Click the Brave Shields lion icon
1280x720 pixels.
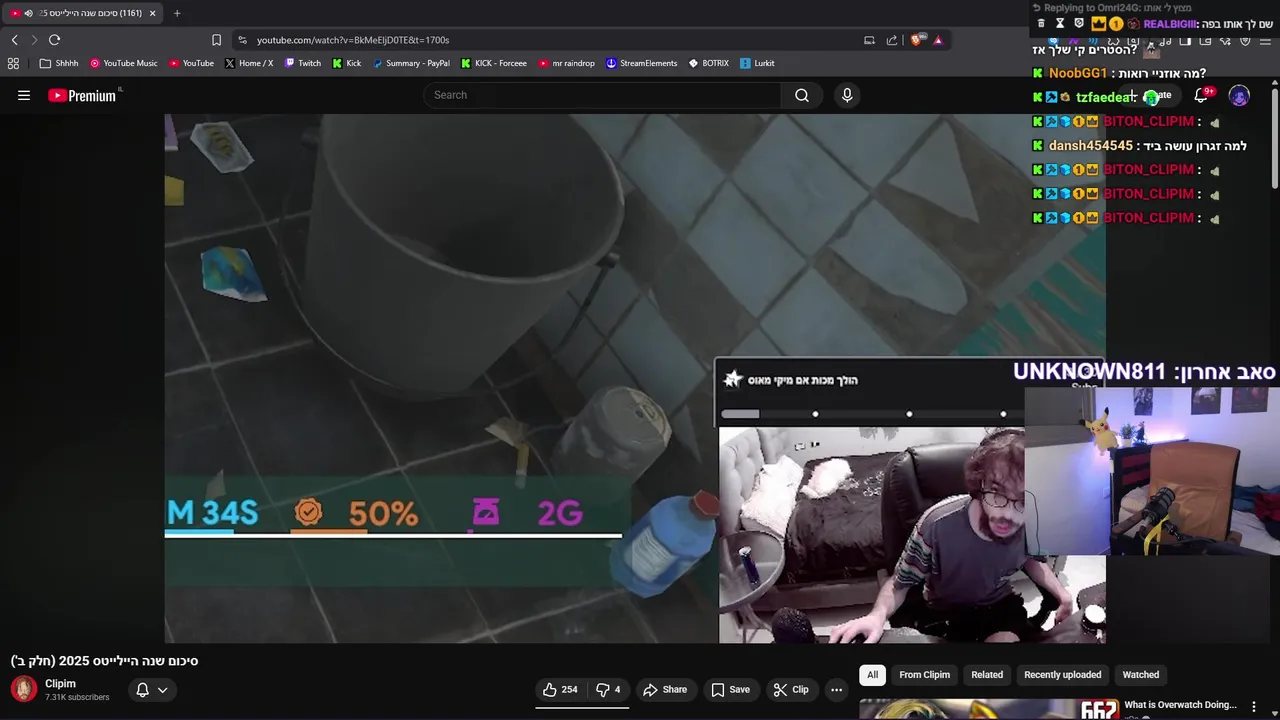pyautogui.click(x=915, y=40)
